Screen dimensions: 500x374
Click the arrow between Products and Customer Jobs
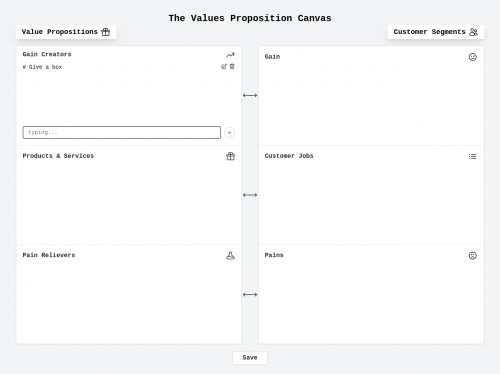pos(250,195)
